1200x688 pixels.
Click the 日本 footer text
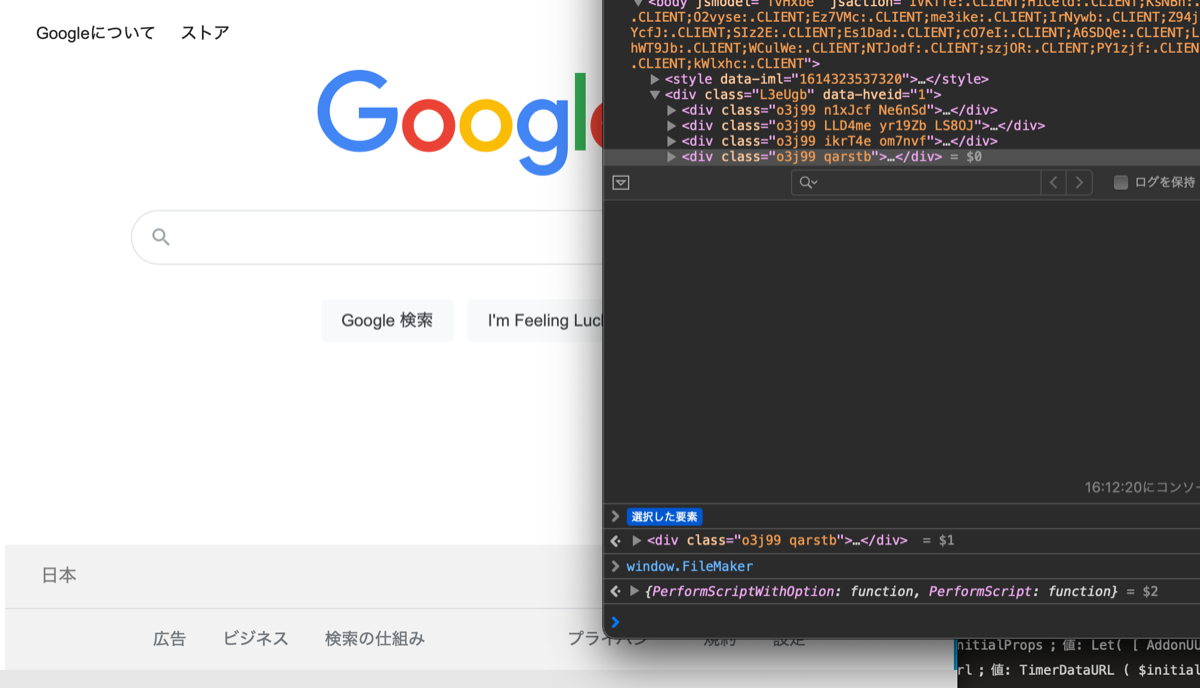tap(59, 576)
